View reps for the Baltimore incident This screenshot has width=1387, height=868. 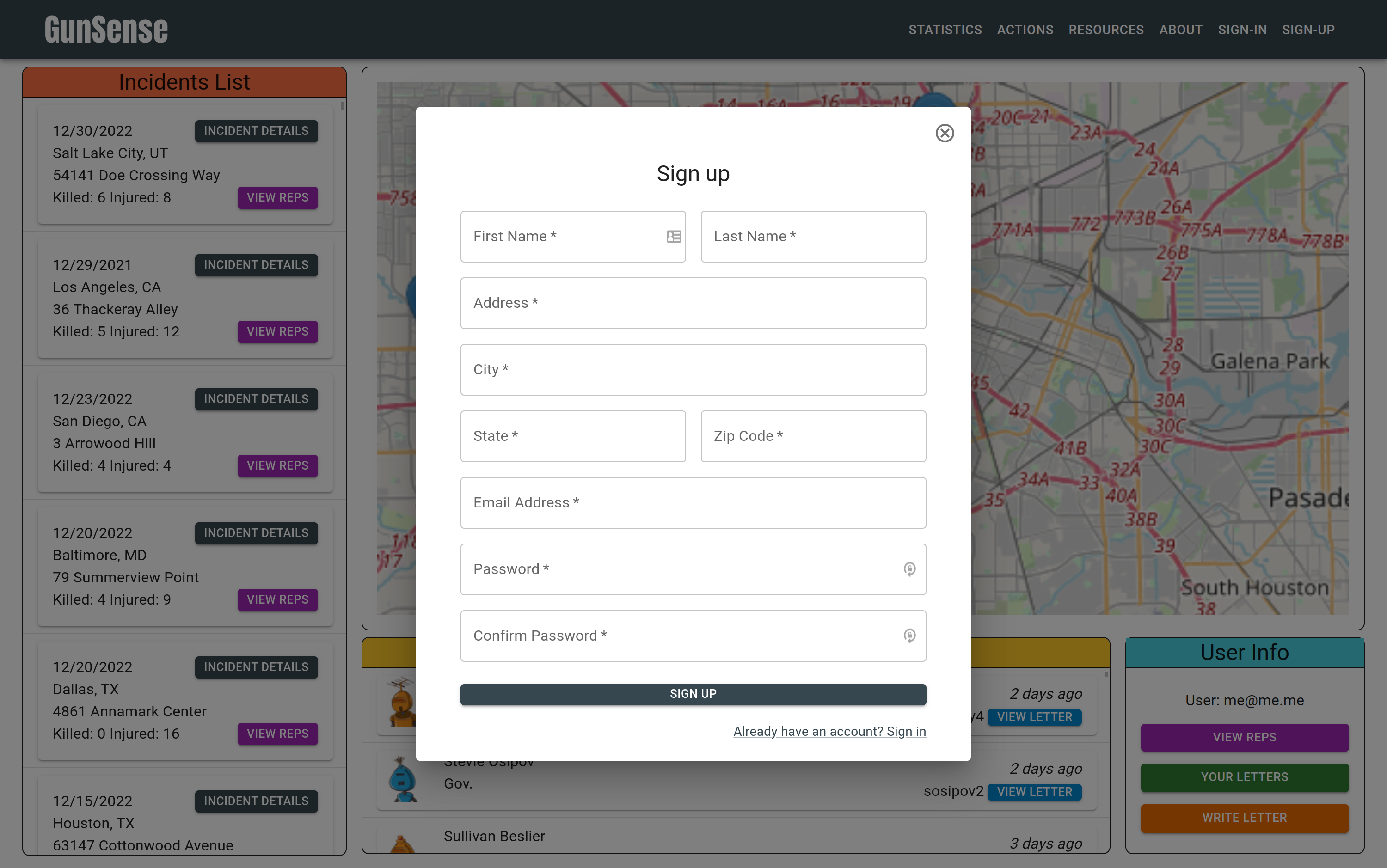pyautogui.click(x=277, y=599)
